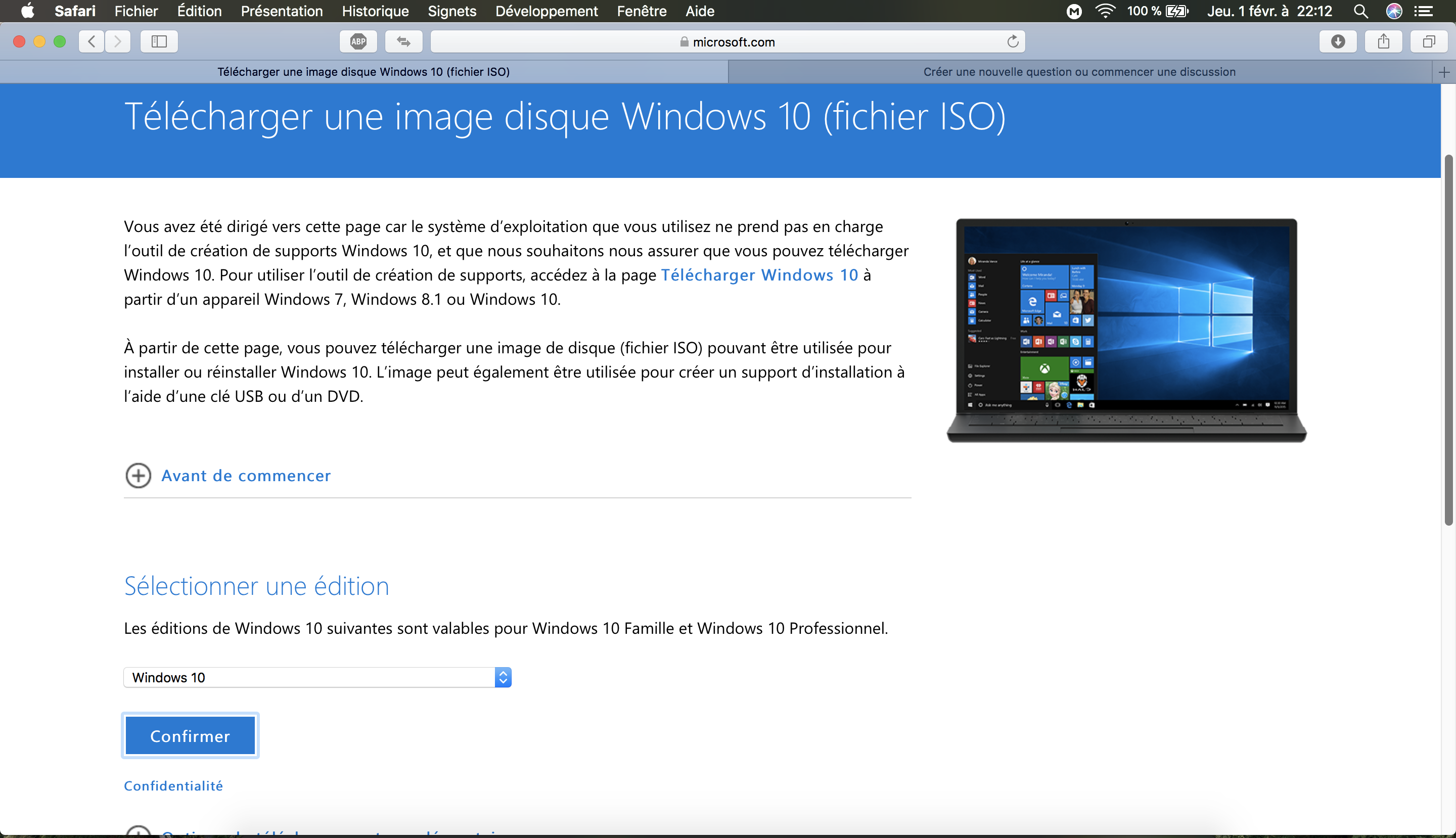Open the Notification Center menu bar icon

tap(1424, 11)
